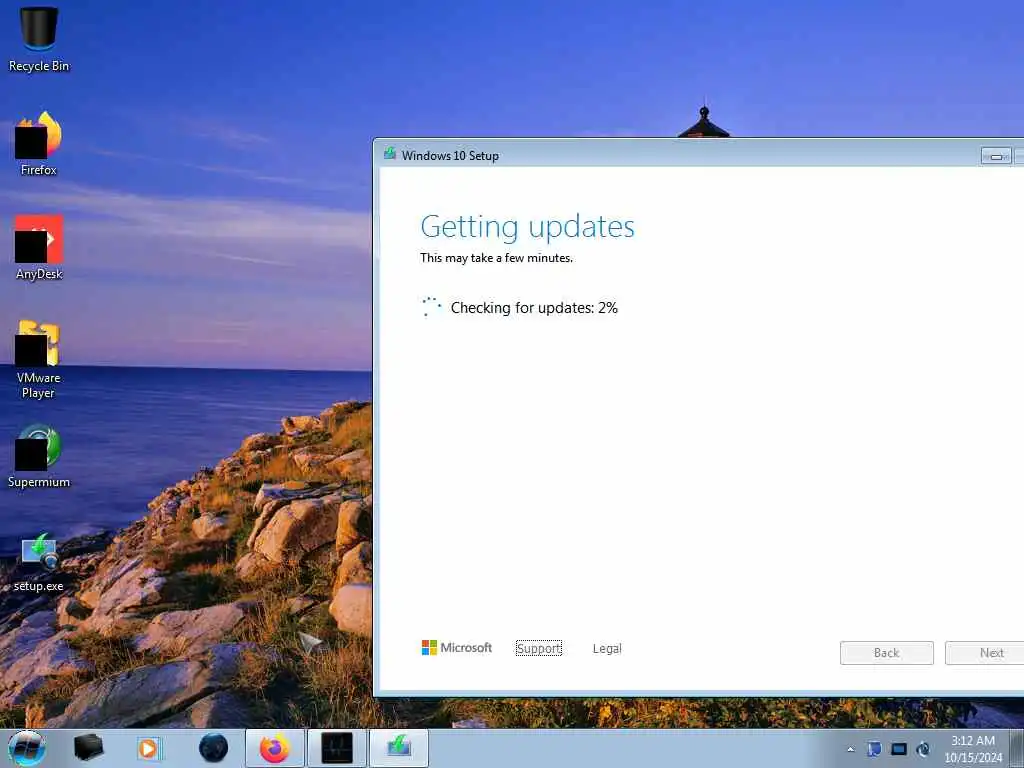Switch to Windows 10 Setup in the taskbar
The image size is (1024, 768).
(399, 748)
